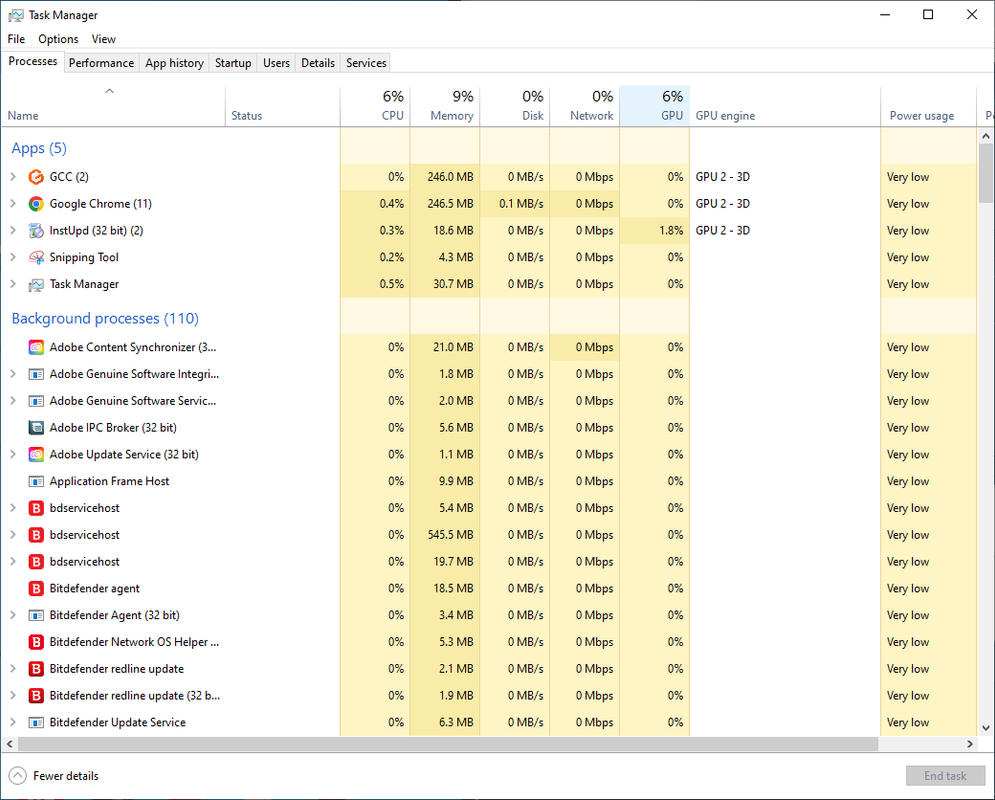This screenshot has height=800, width=995.
Task: Click the Task Manager process row icon
Action: 36,284
